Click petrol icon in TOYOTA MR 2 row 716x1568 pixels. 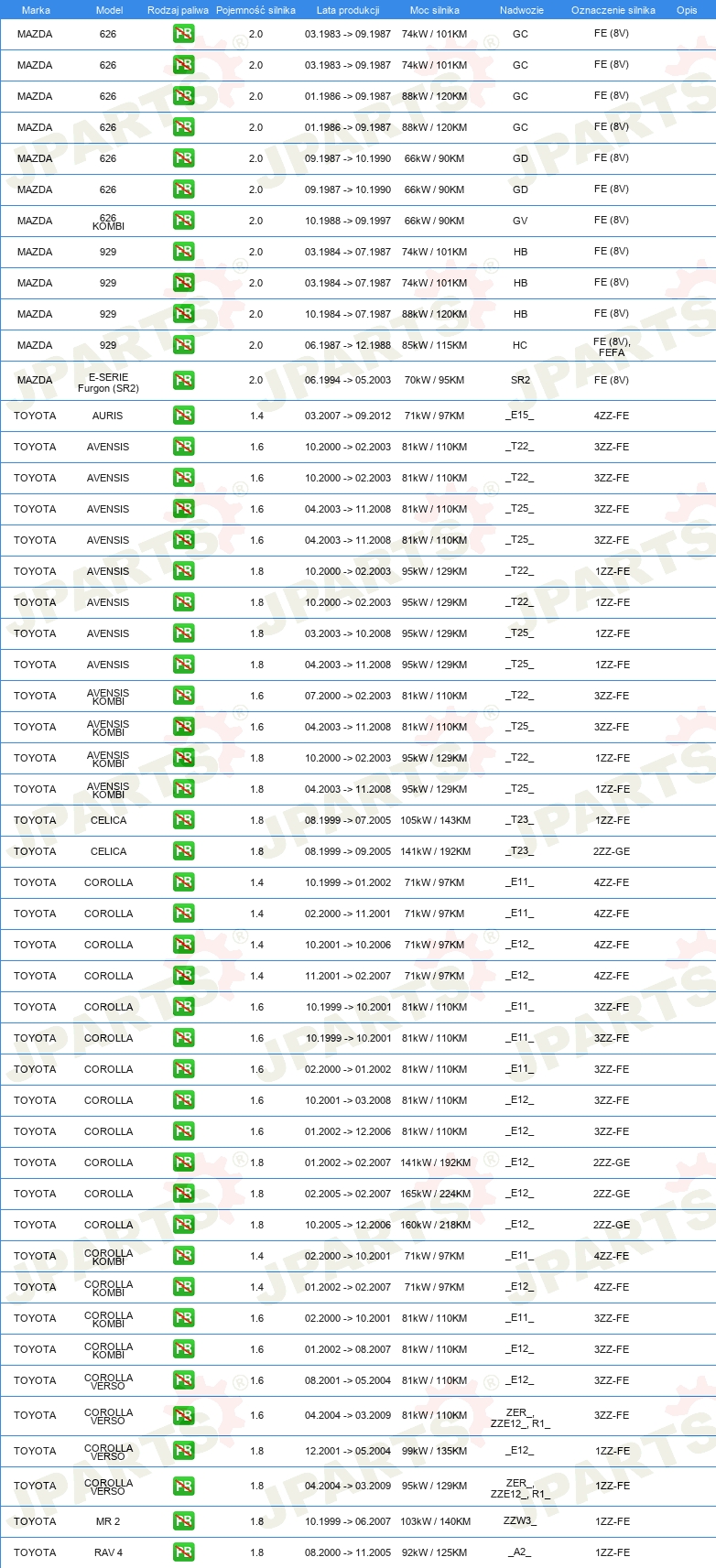184,1521
